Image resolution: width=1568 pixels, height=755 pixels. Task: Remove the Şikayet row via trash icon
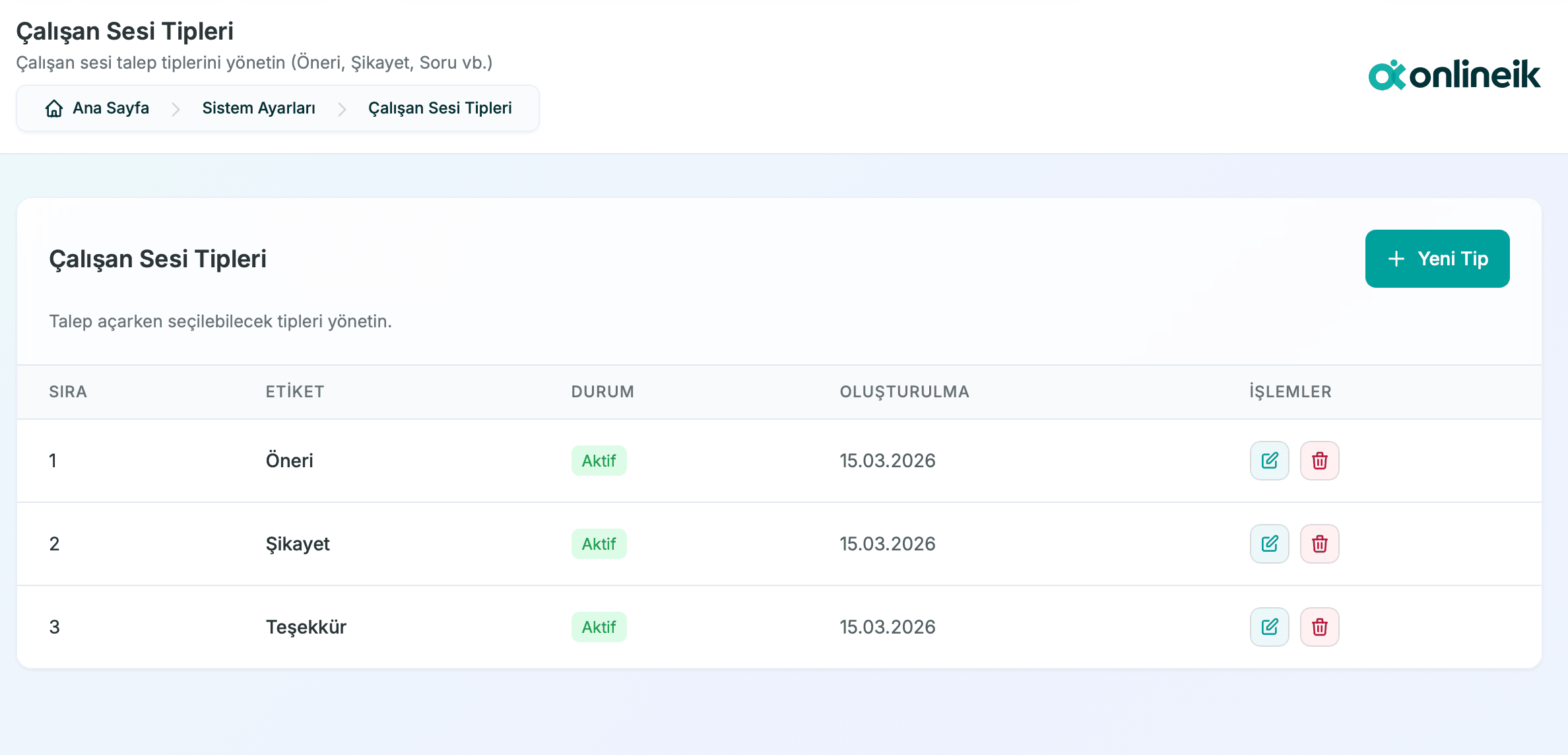coord(1319,544)
